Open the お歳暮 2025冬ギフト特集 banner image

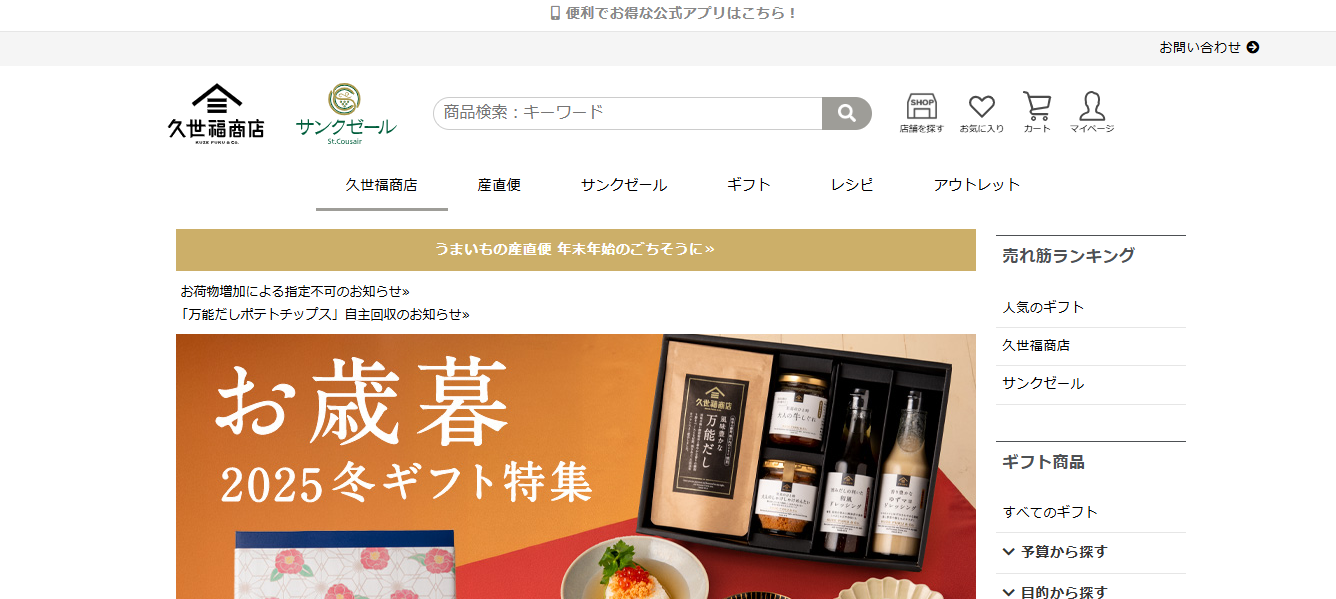pyautogui.click(x=576, y=466)
